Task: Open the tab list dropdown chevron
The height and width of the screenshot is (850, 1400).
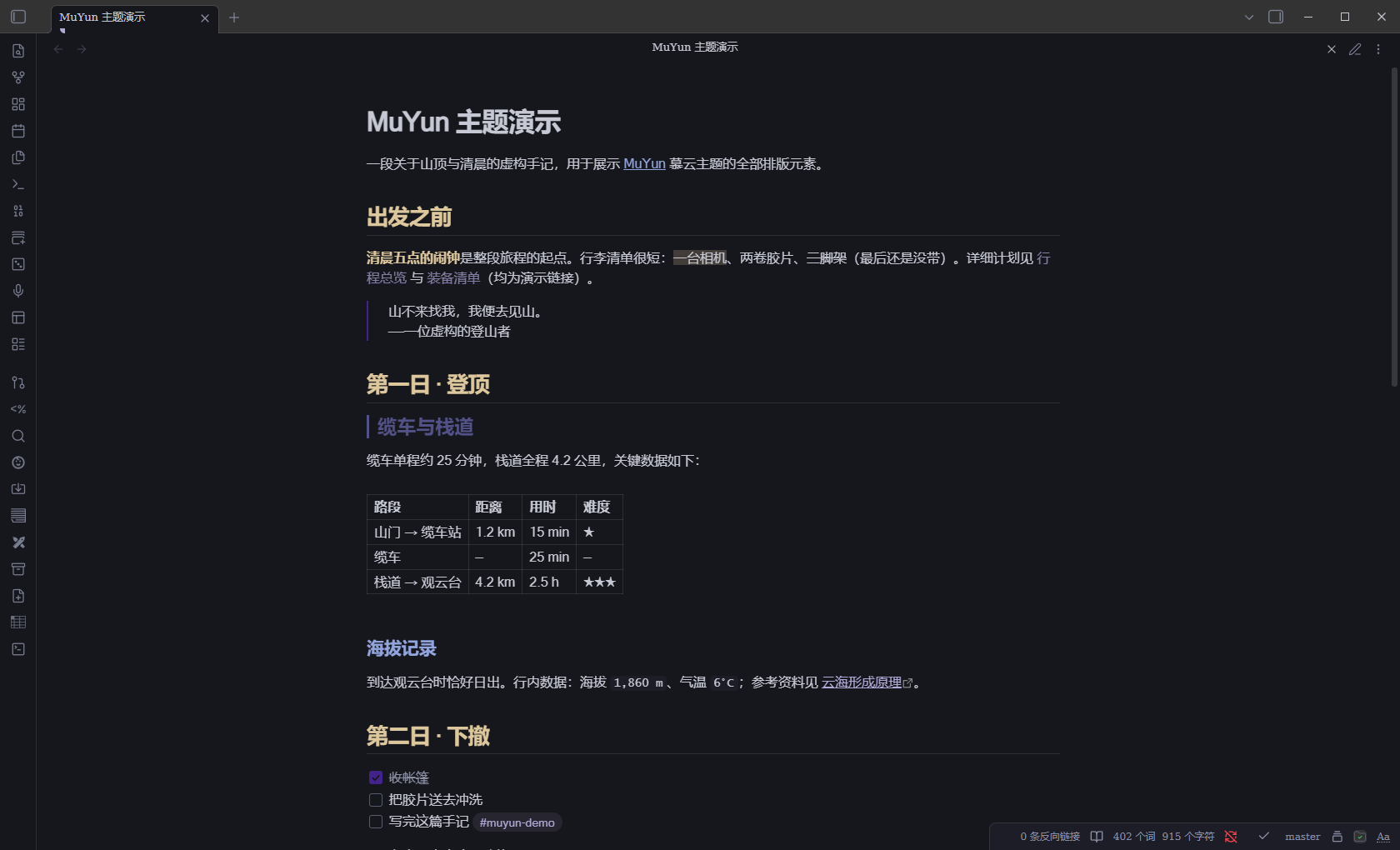Action: coord(1249,17)
